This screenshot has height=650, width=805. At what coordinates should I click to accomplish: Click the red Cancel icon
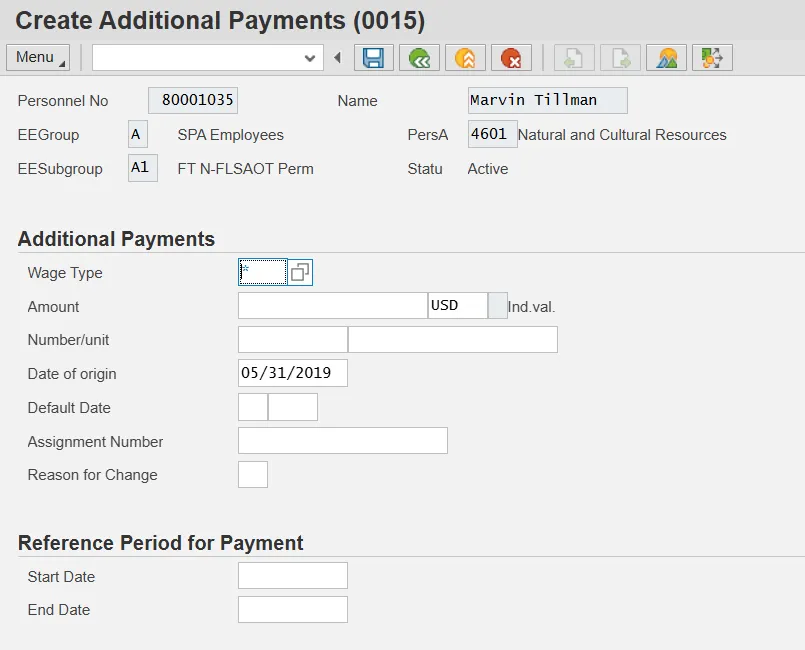(x=511, y=58)
